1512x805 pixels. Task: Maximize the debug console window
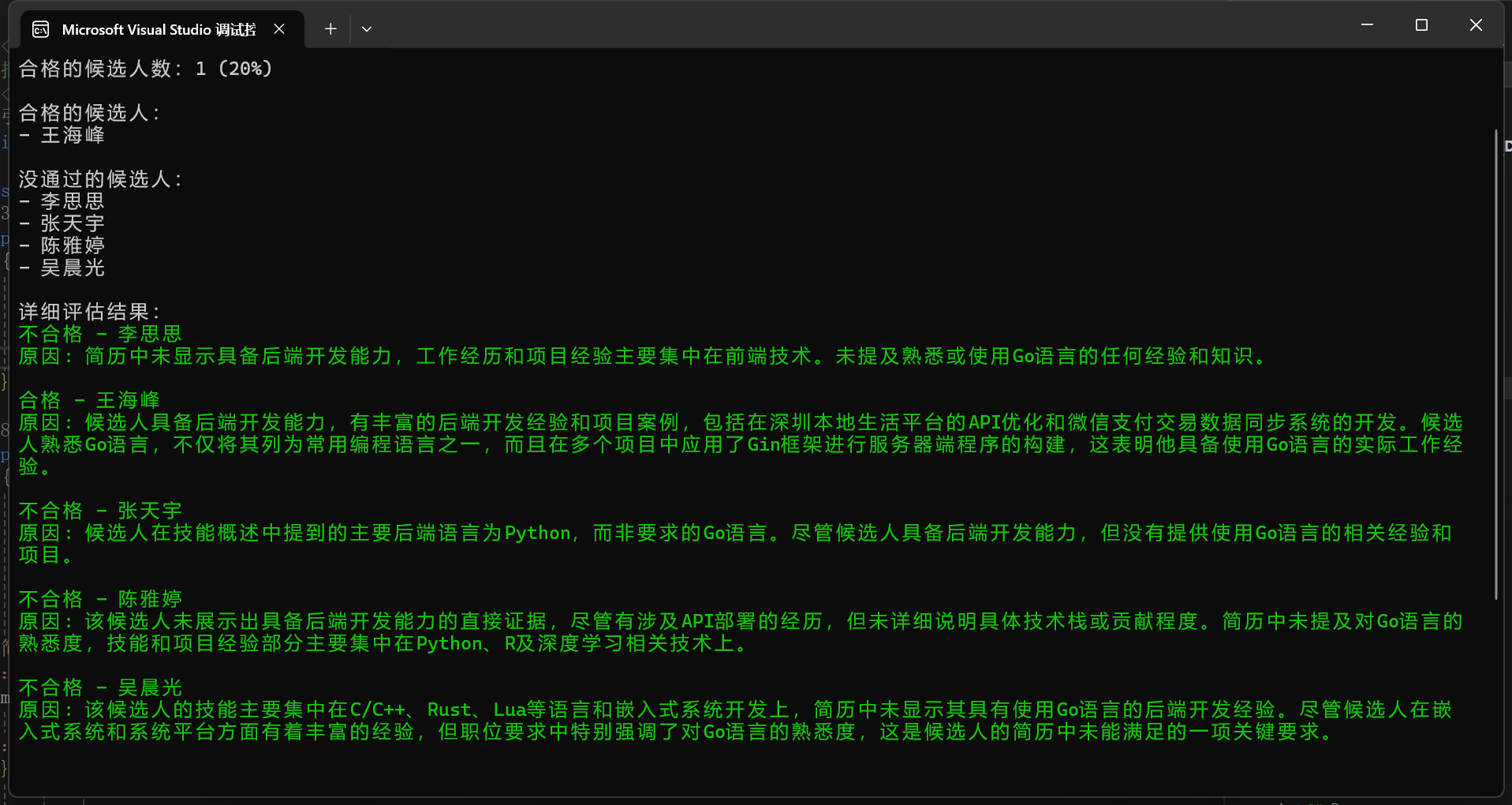click(x=1421, y=24)
